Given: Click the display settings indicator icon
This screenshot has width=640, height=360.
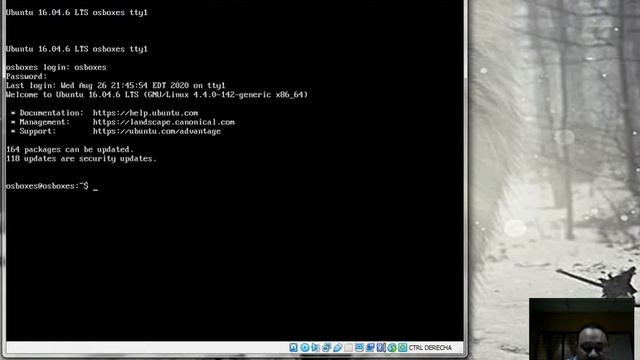Looking at the screenshot, I should pyautogui.click(x=359, y=347).
